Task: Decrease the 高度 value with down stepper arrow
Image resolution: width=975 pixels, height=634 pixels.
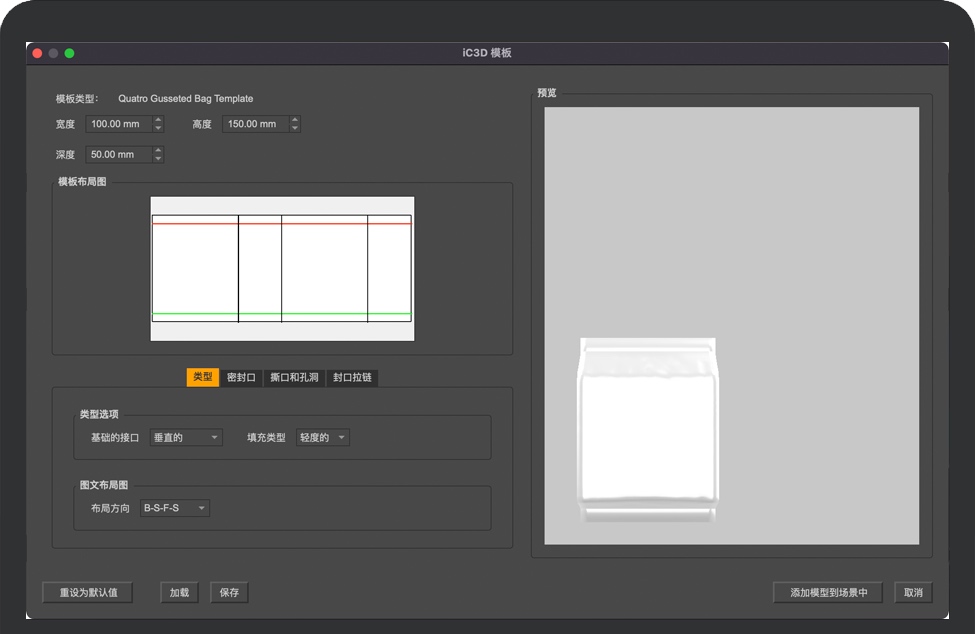Action: [295, 129]
